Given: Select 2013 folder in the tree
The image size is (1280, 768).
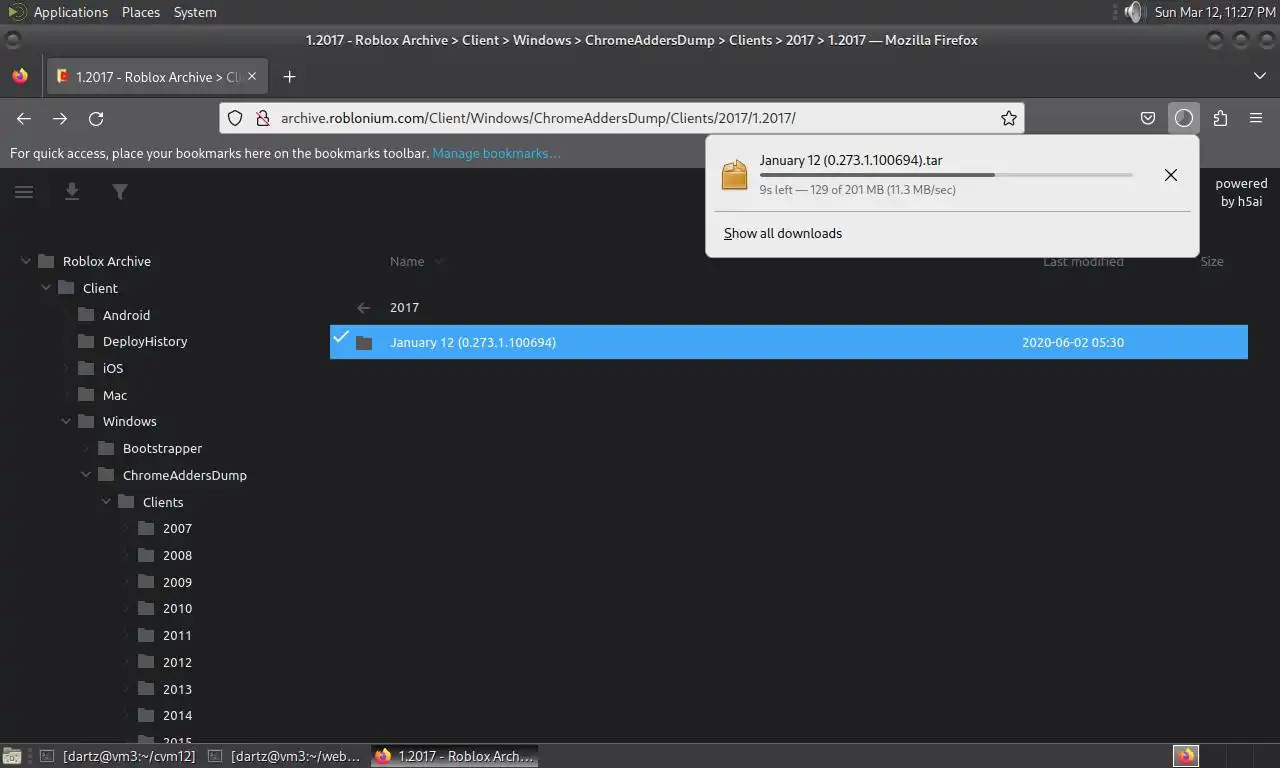Looking at the screenshot, I should tap(177, 689).
